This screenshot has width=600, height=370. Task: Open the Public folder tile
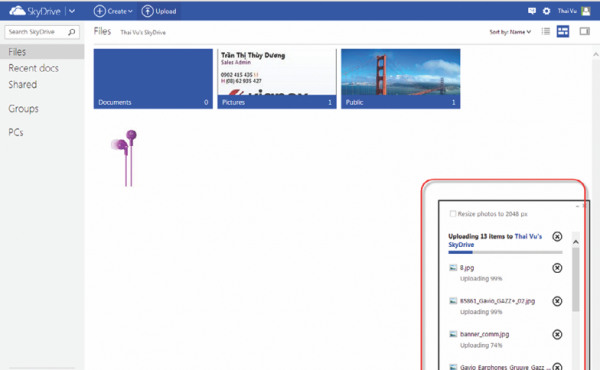click(x=401, y=79)
